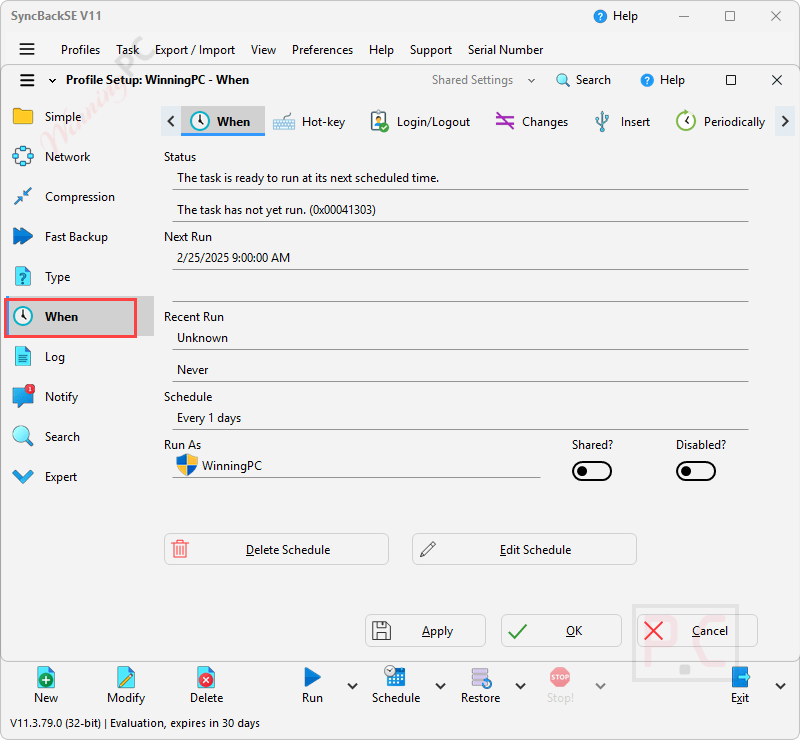
Task: Click the Exit icon
Action: [x=740, y=678]
